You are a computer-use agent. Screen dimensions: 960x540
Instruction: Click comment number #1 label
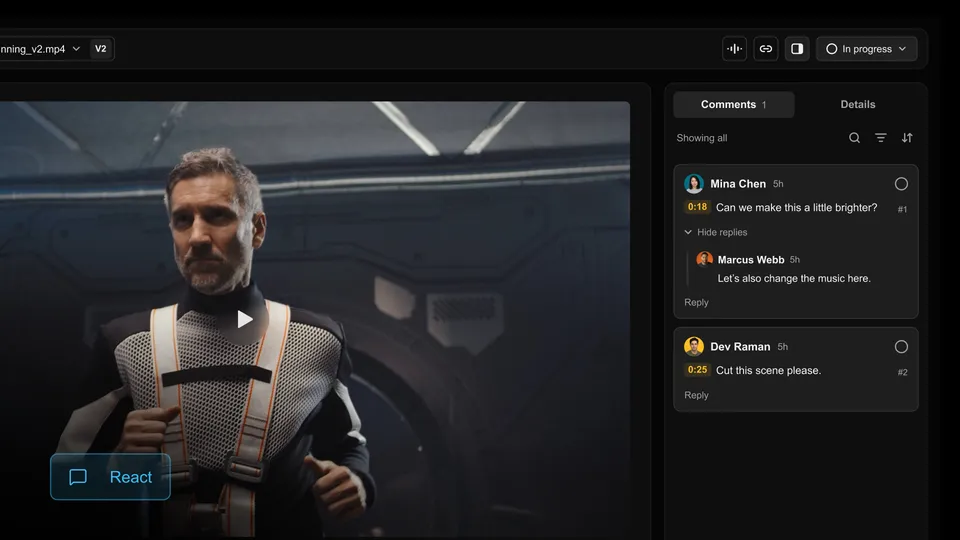pyautogui.click(x=902, y=209)
